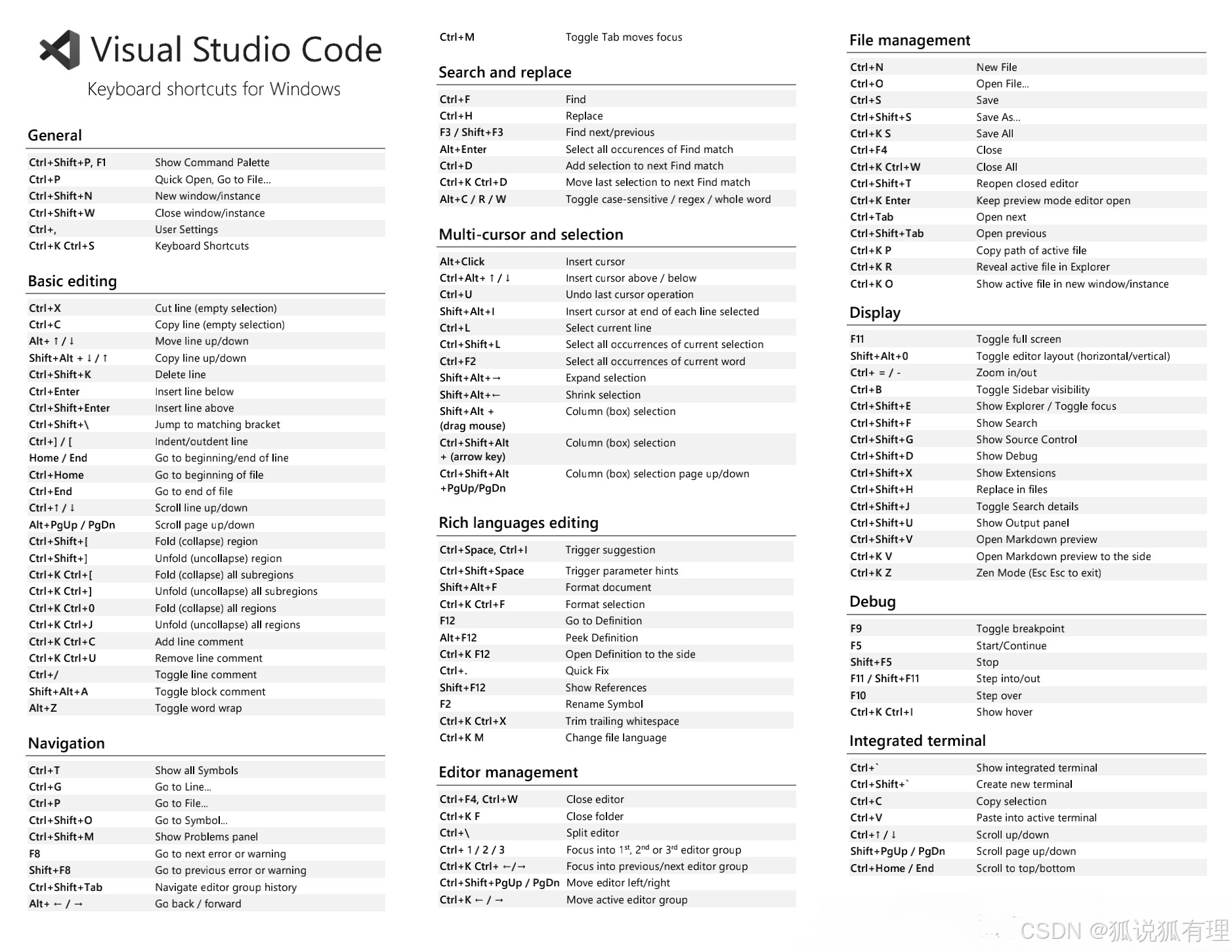This screenshot has height=952, width=1232.
Task: Click 'Search and replace' section heading
Action: 505,72
